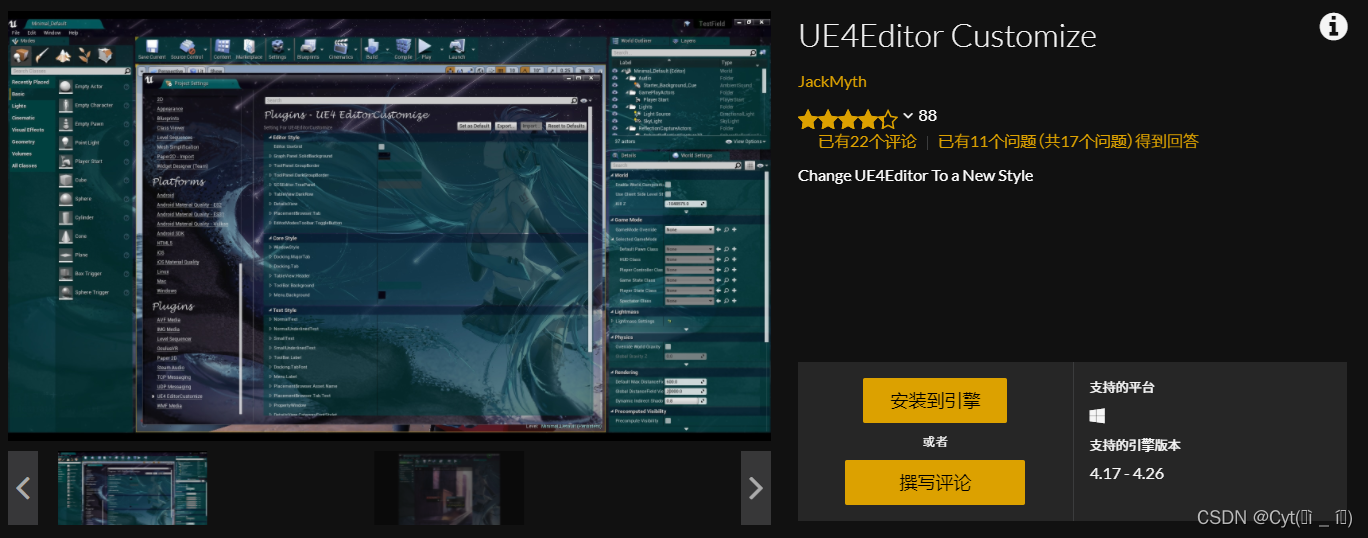Click the yellow write a review button
1368x538 pixels.
click(935, 483)
